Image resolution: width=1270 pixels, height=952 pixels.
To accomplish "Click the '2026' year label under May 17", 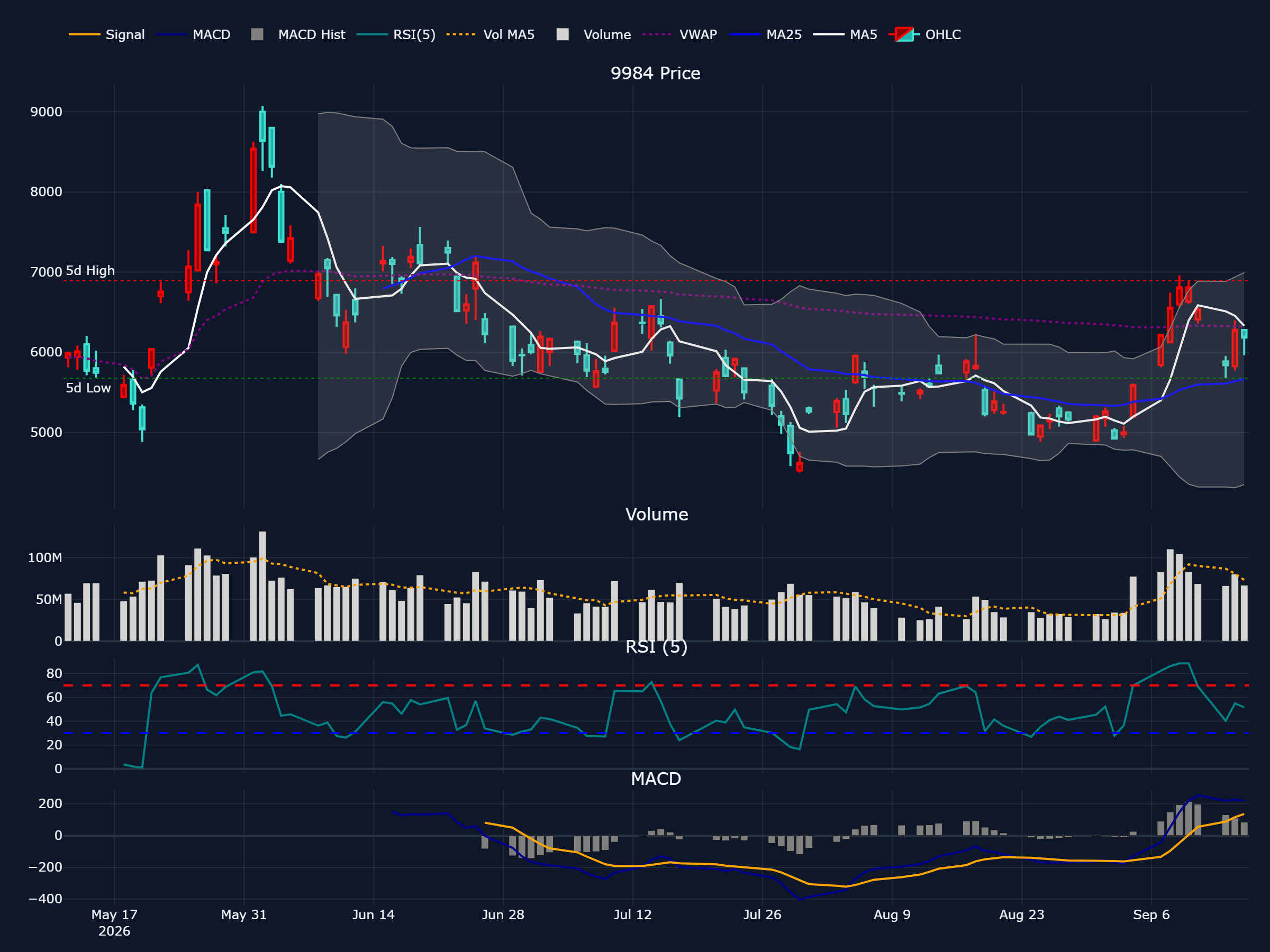I will coord(114,931).
